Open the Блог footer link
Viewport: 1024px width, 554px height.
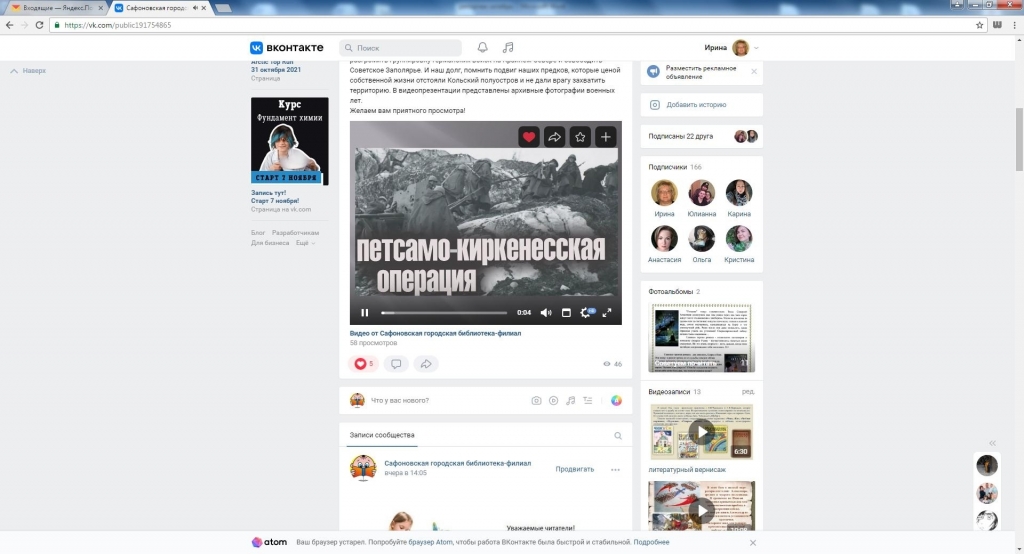(258, 233)
